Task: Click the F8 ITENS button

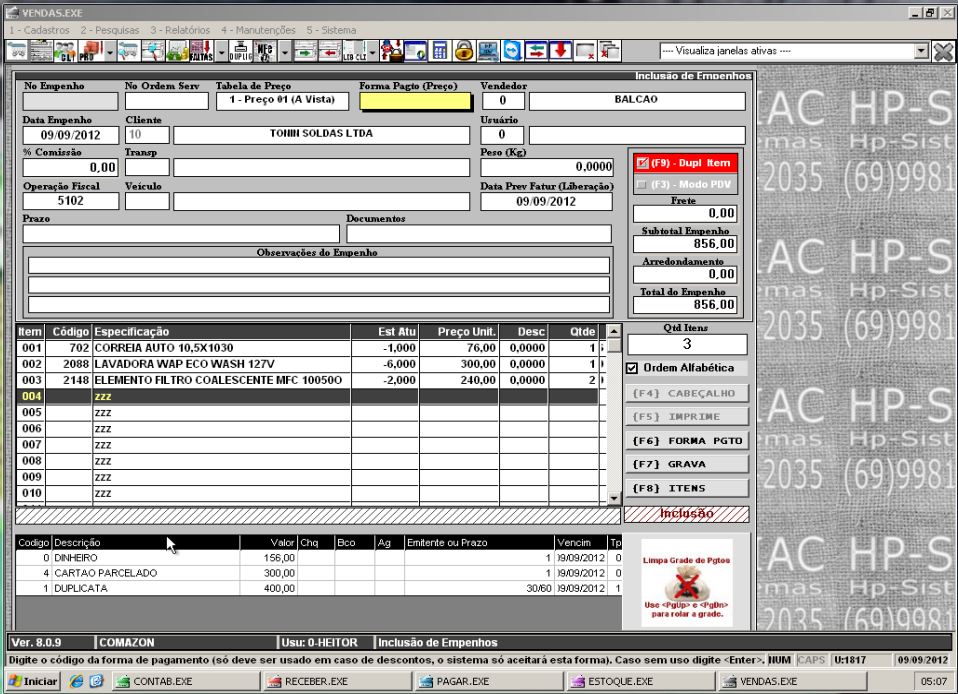Action: 687,488
